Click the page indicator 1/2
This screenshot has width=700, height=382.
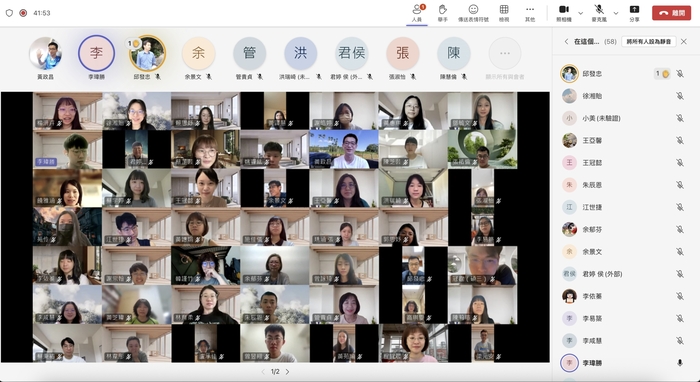tap(275, 372)
